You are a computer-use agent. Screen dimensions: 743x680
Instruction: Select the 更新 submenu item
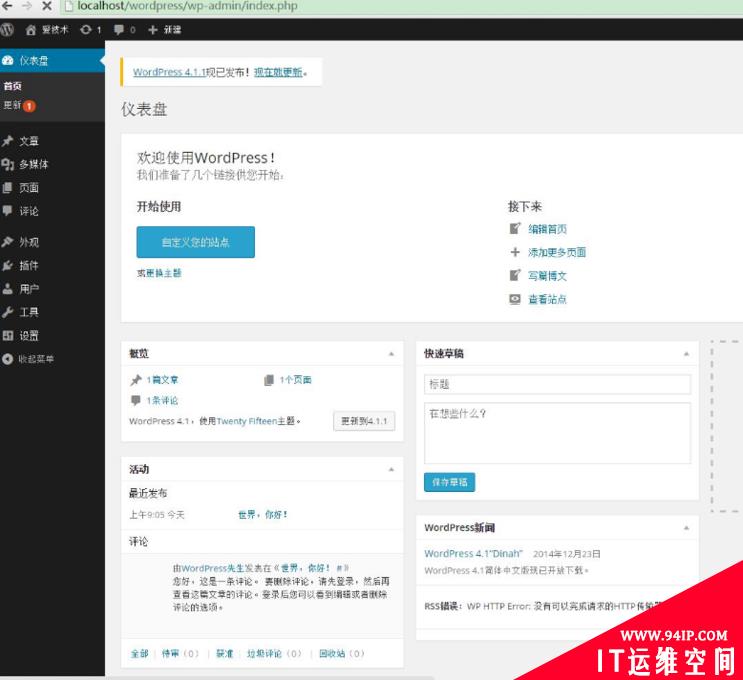pos(12,105)
